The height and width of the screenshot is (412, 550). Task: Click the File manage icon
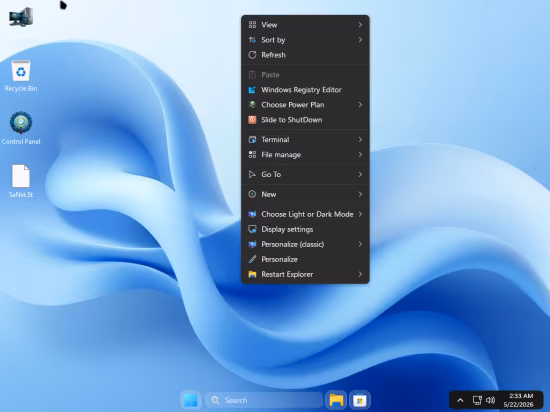(x=252, y=155)
